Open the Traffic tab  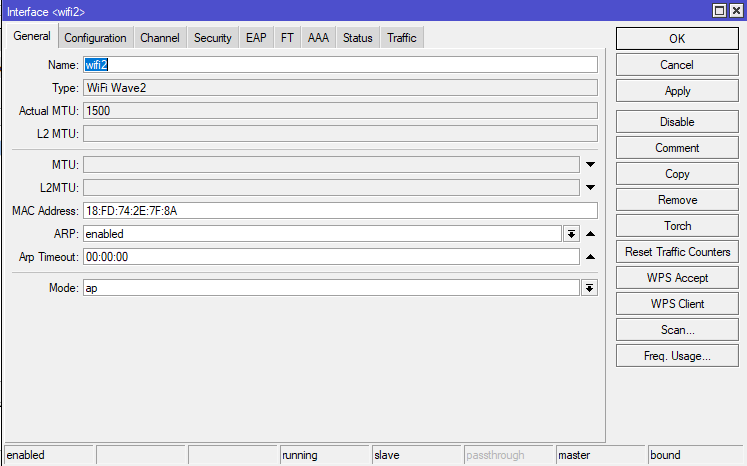[401, 38]
